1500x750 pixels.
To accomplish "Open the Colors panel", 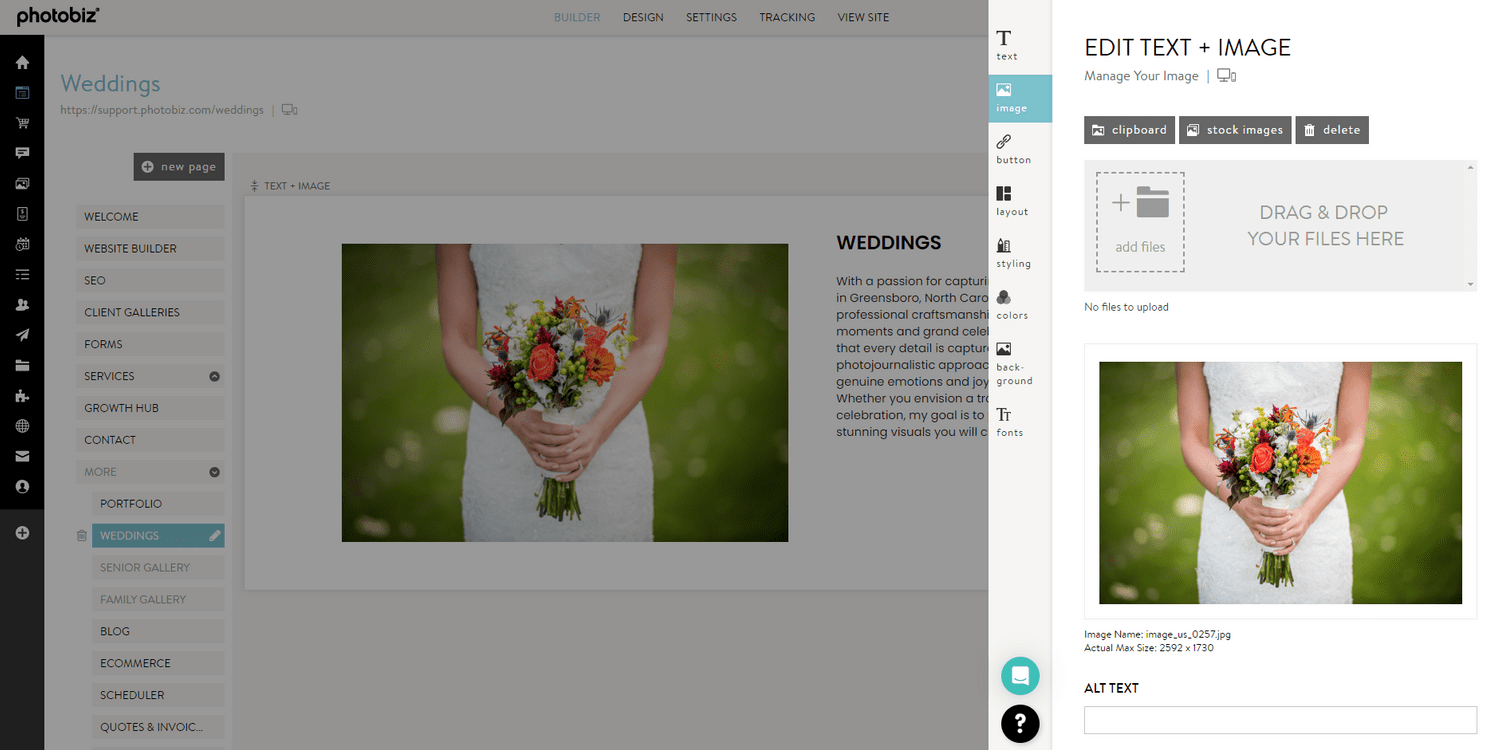I will (1011, 305).
